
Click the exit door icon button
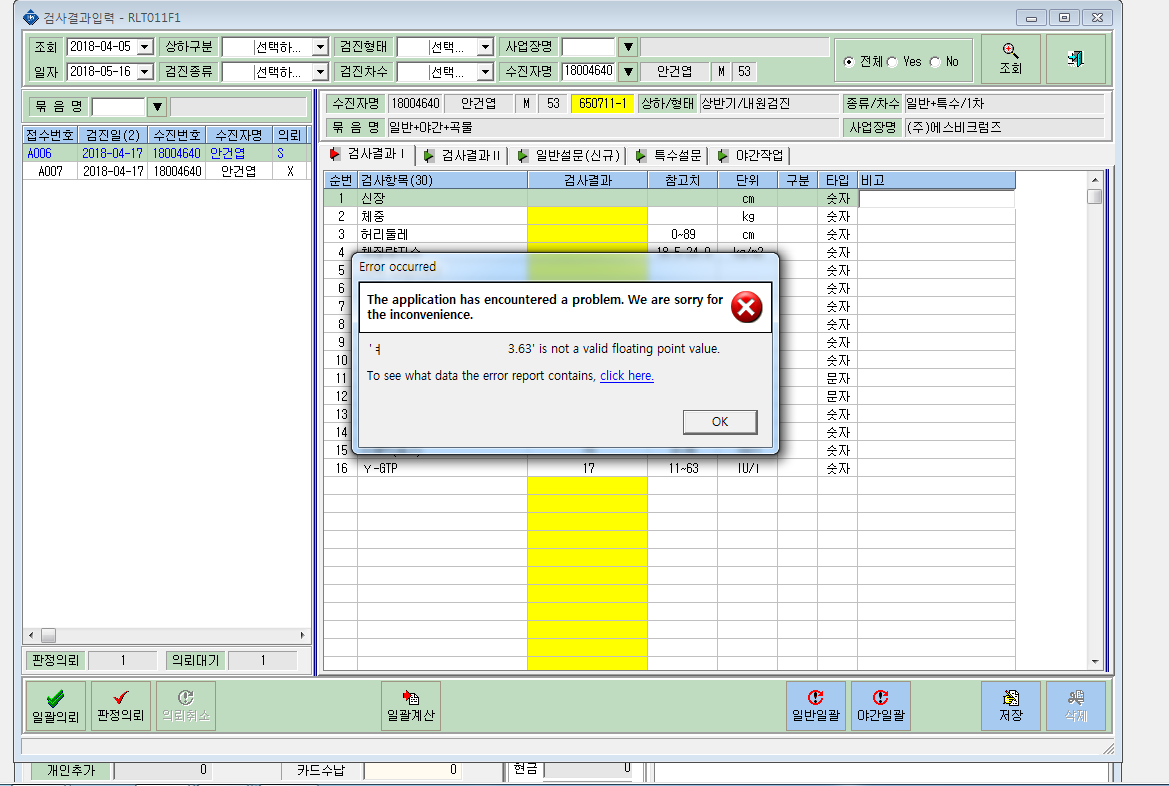click(1075, 59)
